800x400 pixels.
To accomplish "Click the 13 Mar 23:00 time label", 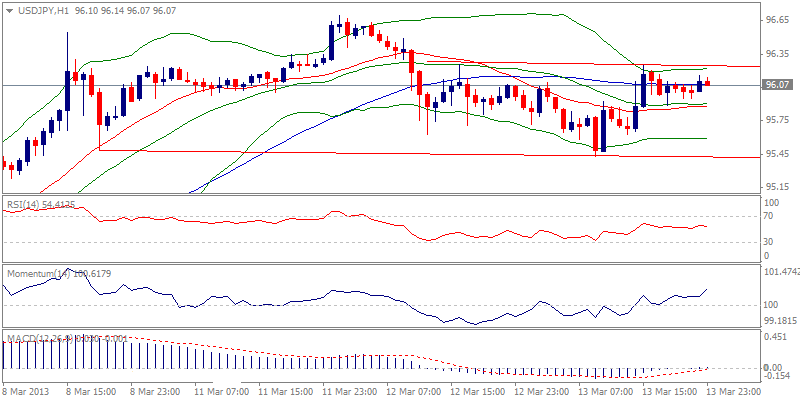I will coord(734,392).
